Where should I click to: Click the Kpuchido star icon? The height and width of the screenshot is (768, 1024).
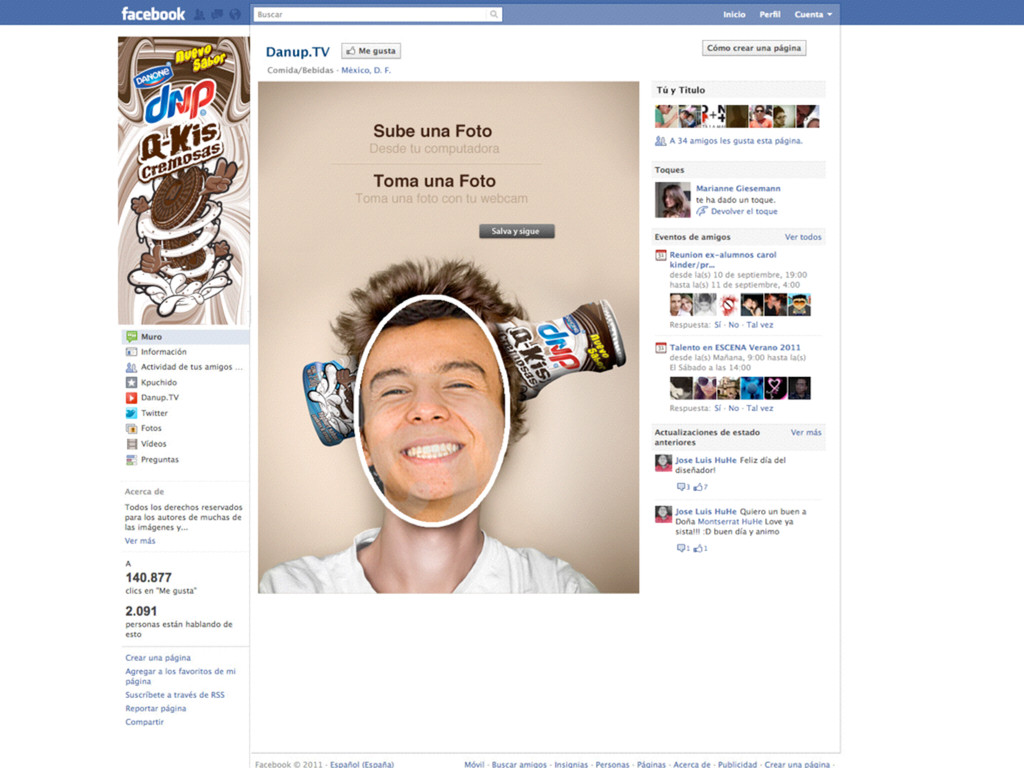click(x=131, y=382)
